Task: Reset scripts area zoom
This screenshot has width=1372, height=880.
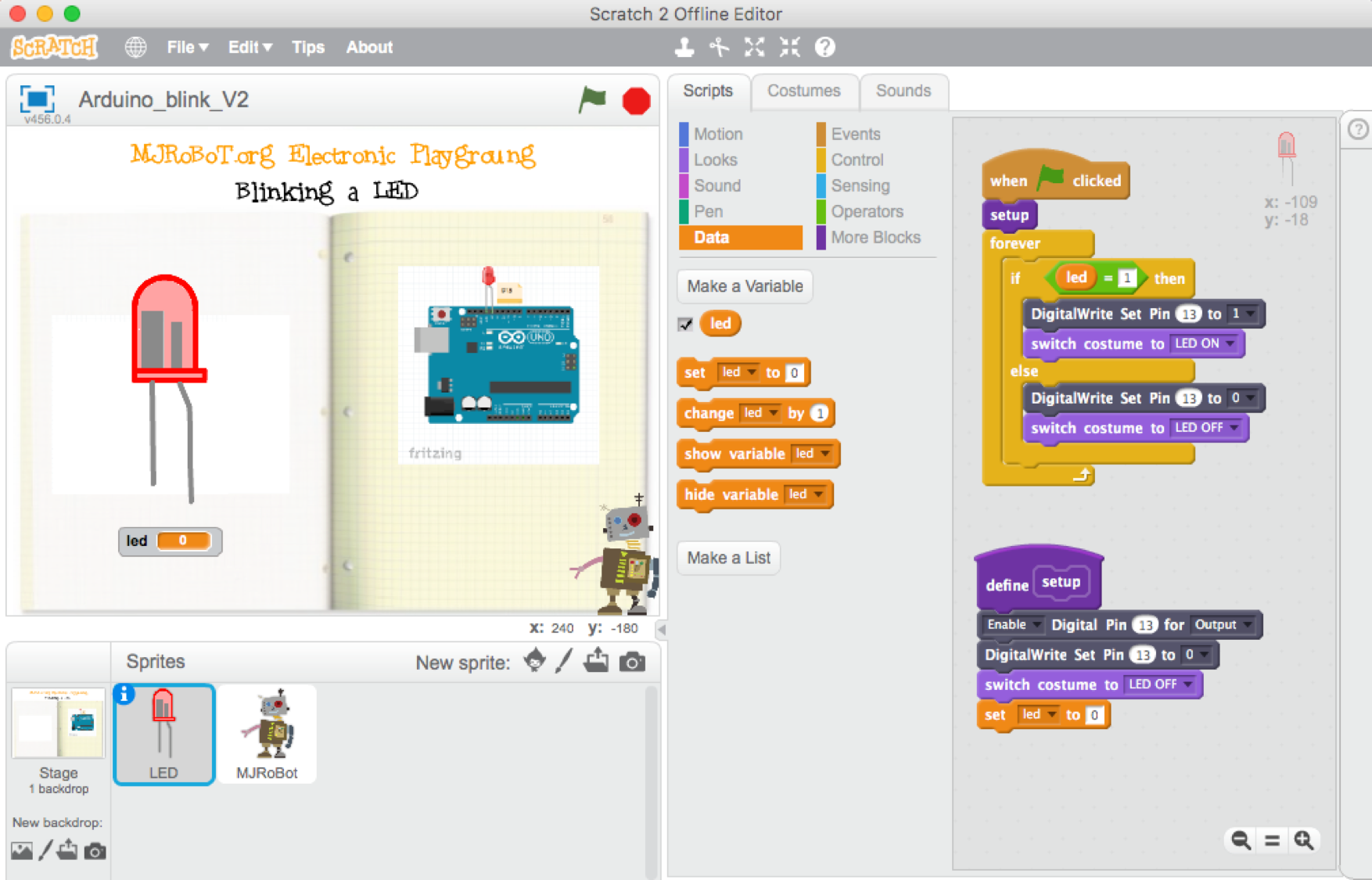Action: 1273,841
